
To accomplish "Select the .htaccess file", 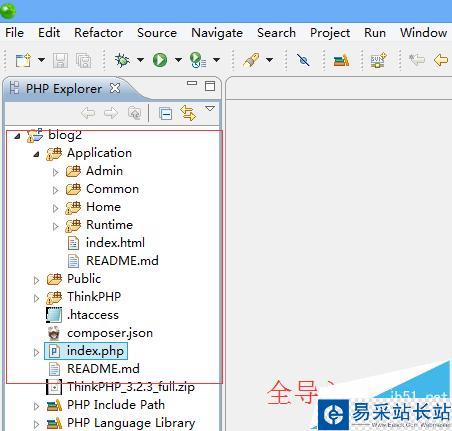I will pos(93,315).
